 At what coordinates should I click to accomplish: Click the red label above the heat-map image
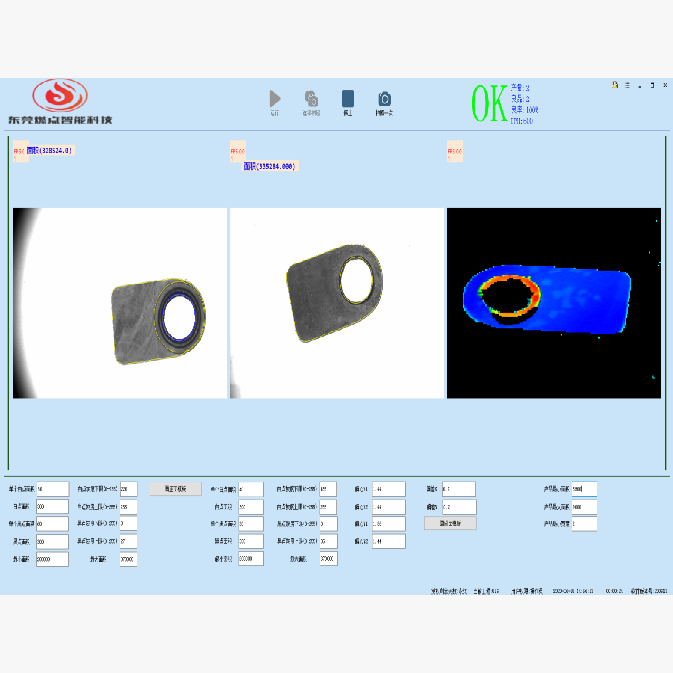453,152
